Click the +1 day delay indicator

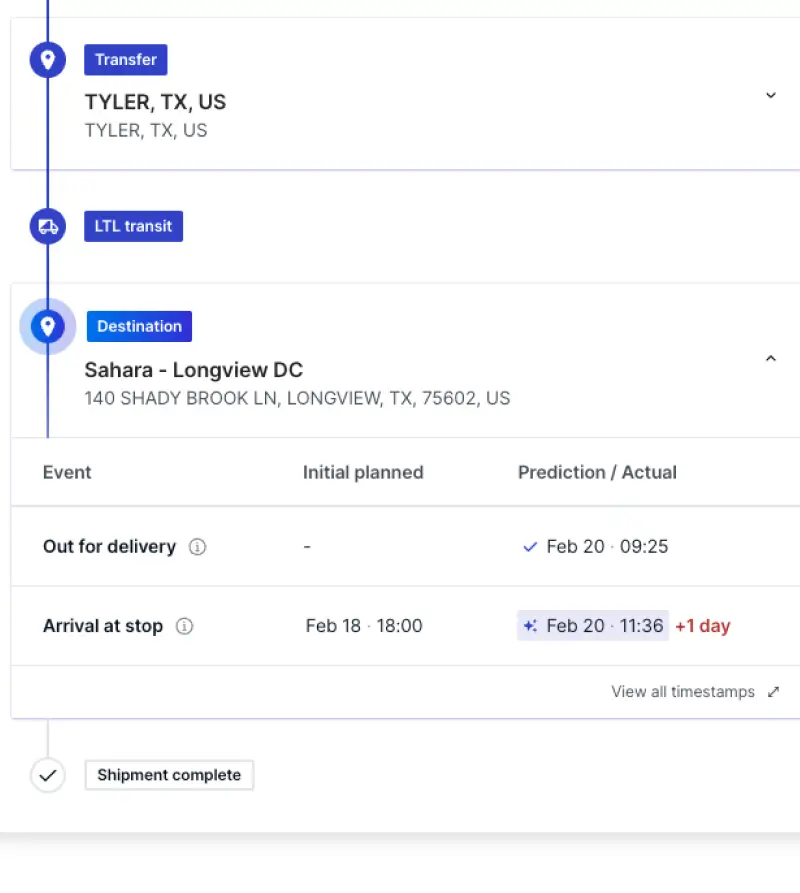[x=703, y=626]
